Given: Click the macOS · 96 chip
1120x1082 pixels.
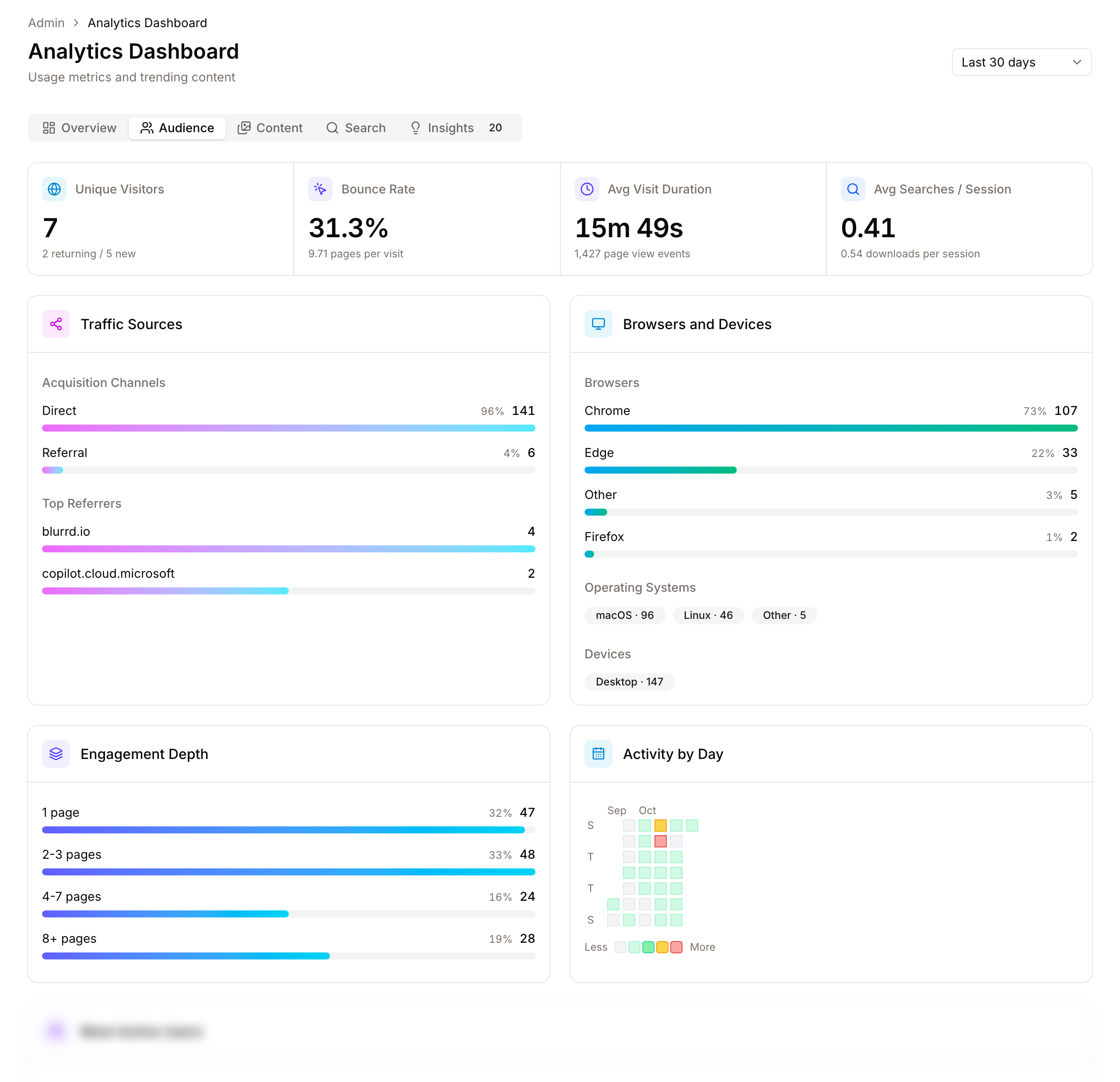Looking at the screenshot, I should pos(625,615).
